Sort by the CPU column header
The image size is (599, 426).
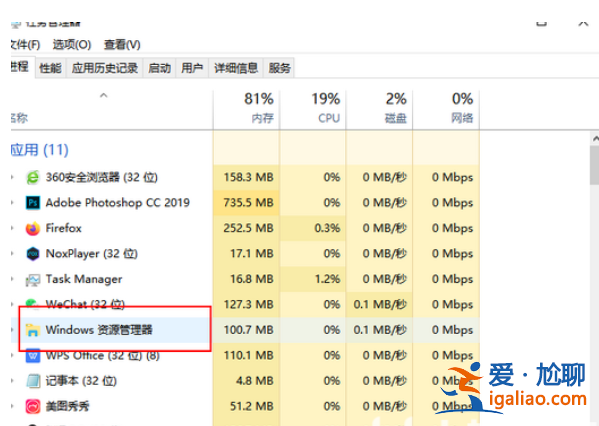click(x=313, y=110)
